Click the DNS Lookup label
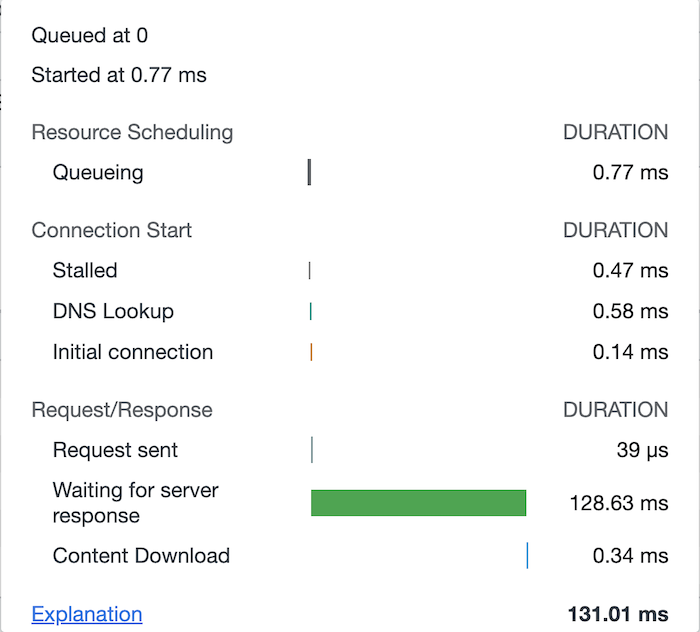This screenshot has width=700, height=632. [x=113, y=311]
